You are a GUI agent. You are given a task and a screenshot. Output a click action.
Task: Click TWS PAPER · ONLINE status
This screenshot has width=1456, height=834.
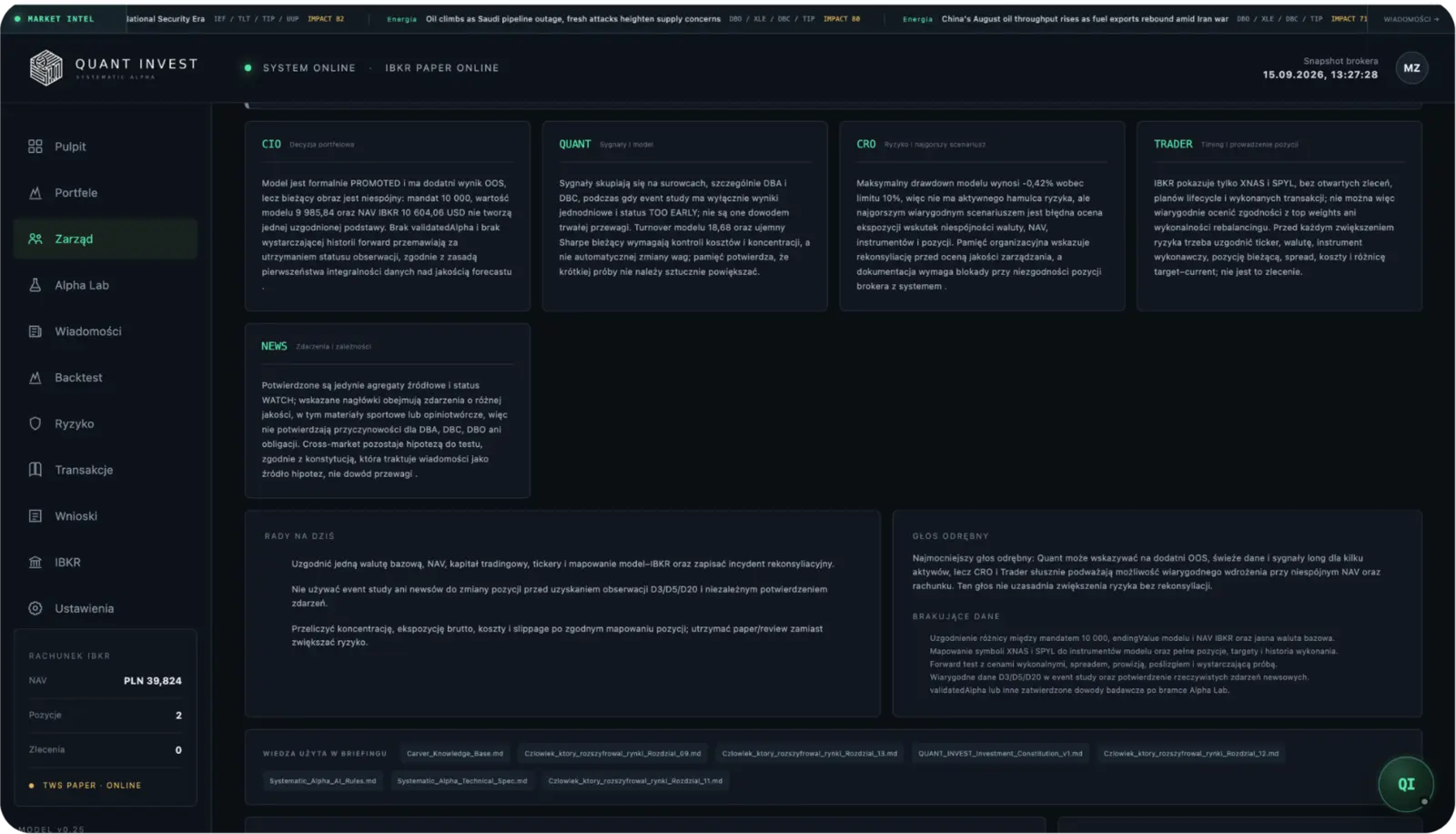tap(91, 786)
